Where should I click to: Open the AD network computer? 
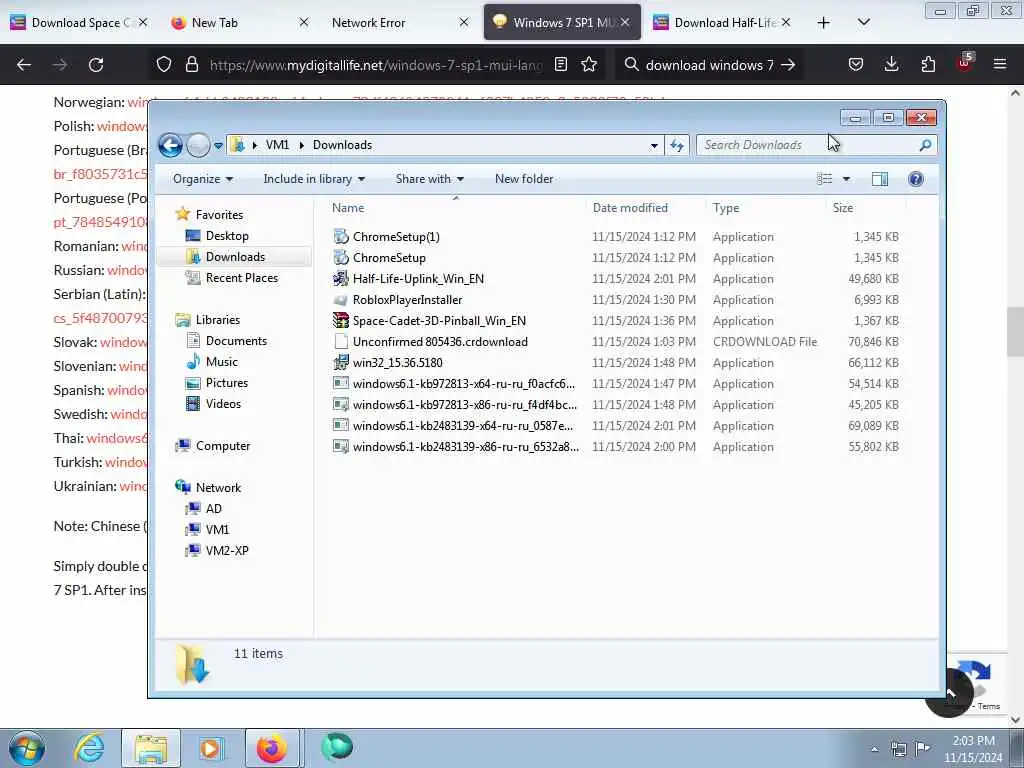coord(214,509)
